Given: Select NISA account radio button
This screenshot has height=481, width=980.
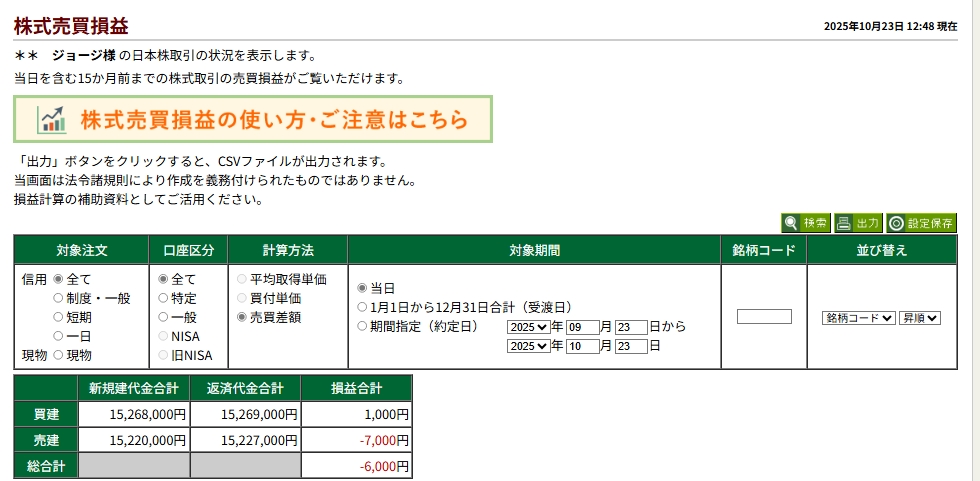Looking at the screenshot, I should (164, 336).
